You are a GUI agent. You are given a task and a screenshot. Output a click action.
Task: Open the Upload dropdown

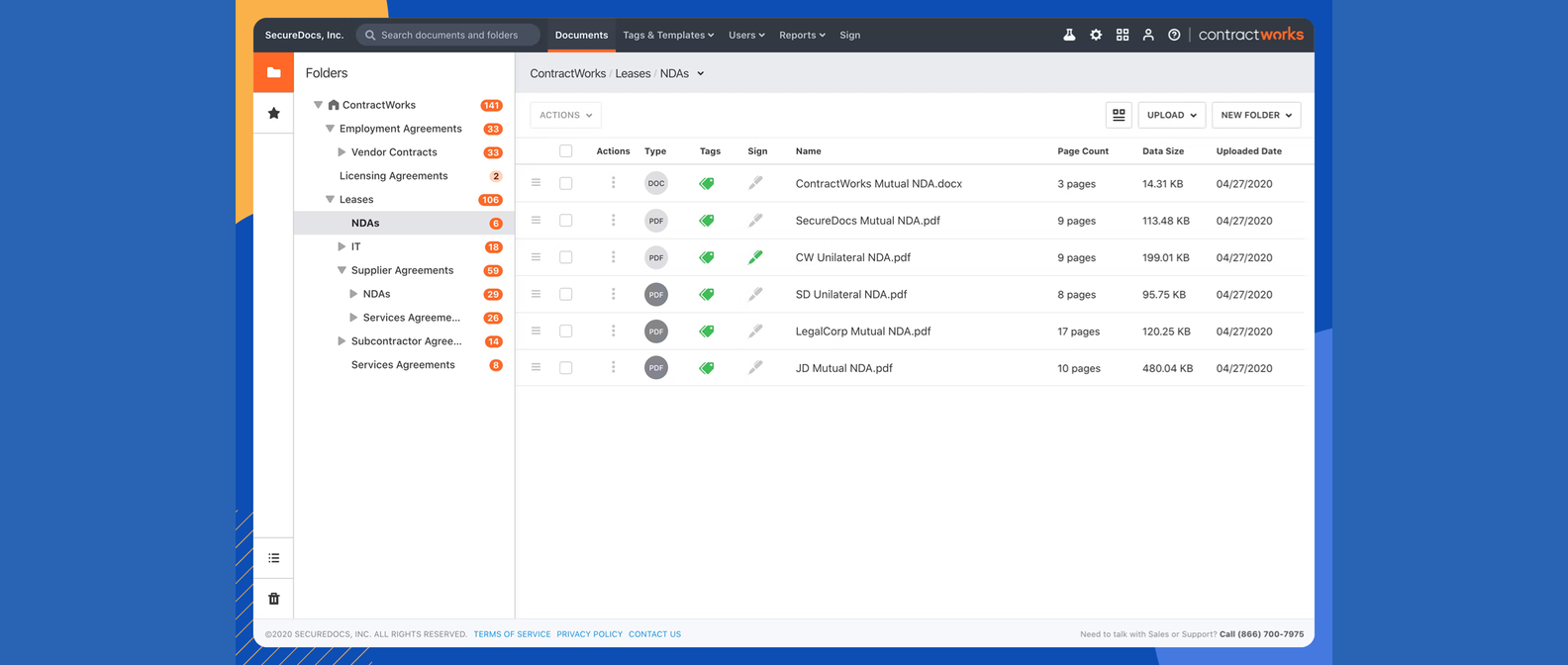(x=1172, y=115)
